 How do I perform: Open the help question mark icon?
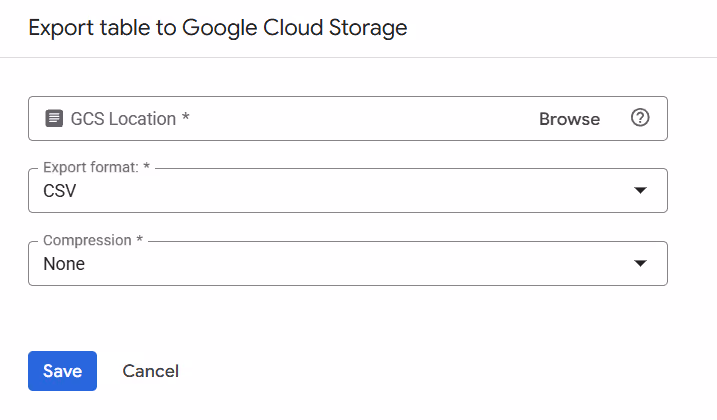(x=640, y=118)
